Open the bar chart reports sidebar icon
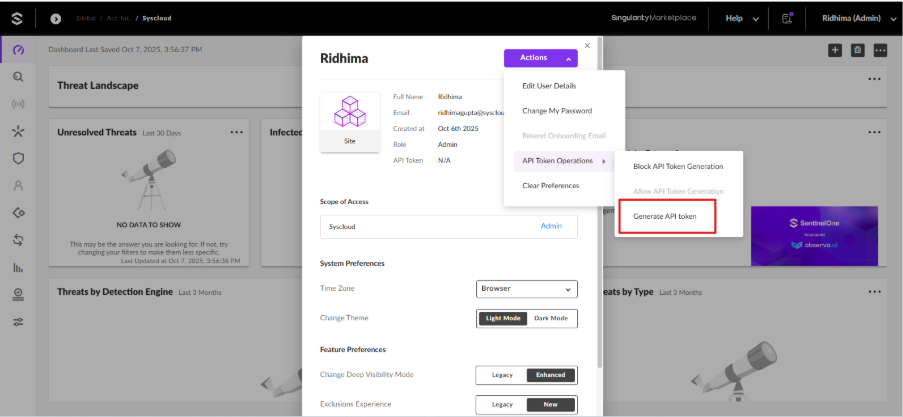903x417 pixels. (18, 267)
